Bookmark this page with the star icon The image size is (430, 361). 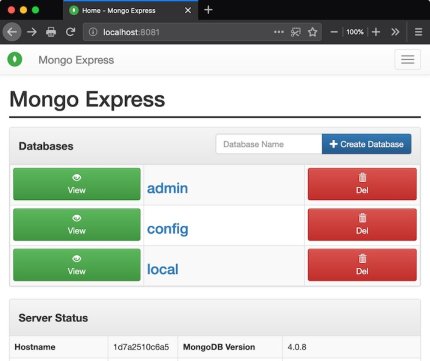312,32
